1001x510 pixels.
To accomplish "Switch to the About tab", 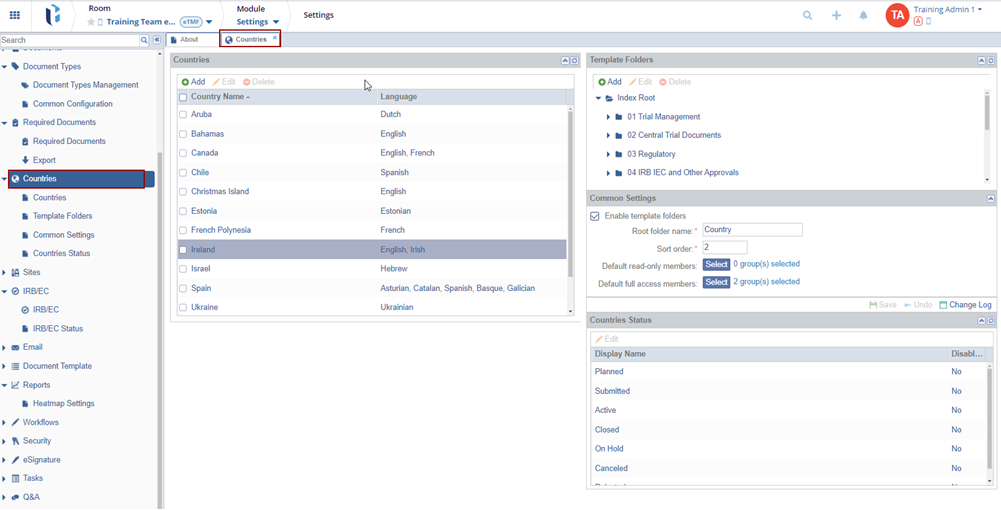I will tap(189, 40).
